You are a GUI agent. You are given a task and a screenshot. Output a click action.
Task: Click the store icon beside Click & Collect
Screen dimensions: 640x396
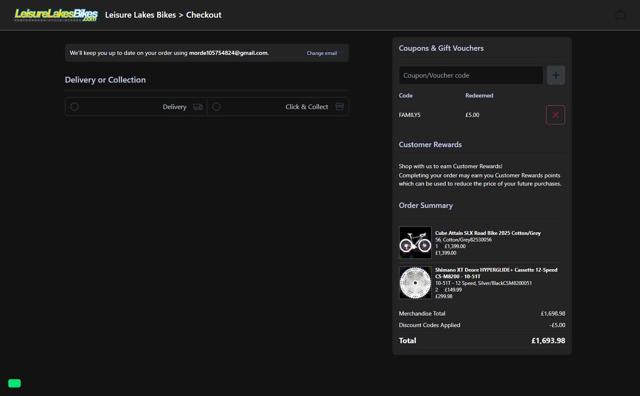coord(340,107)
